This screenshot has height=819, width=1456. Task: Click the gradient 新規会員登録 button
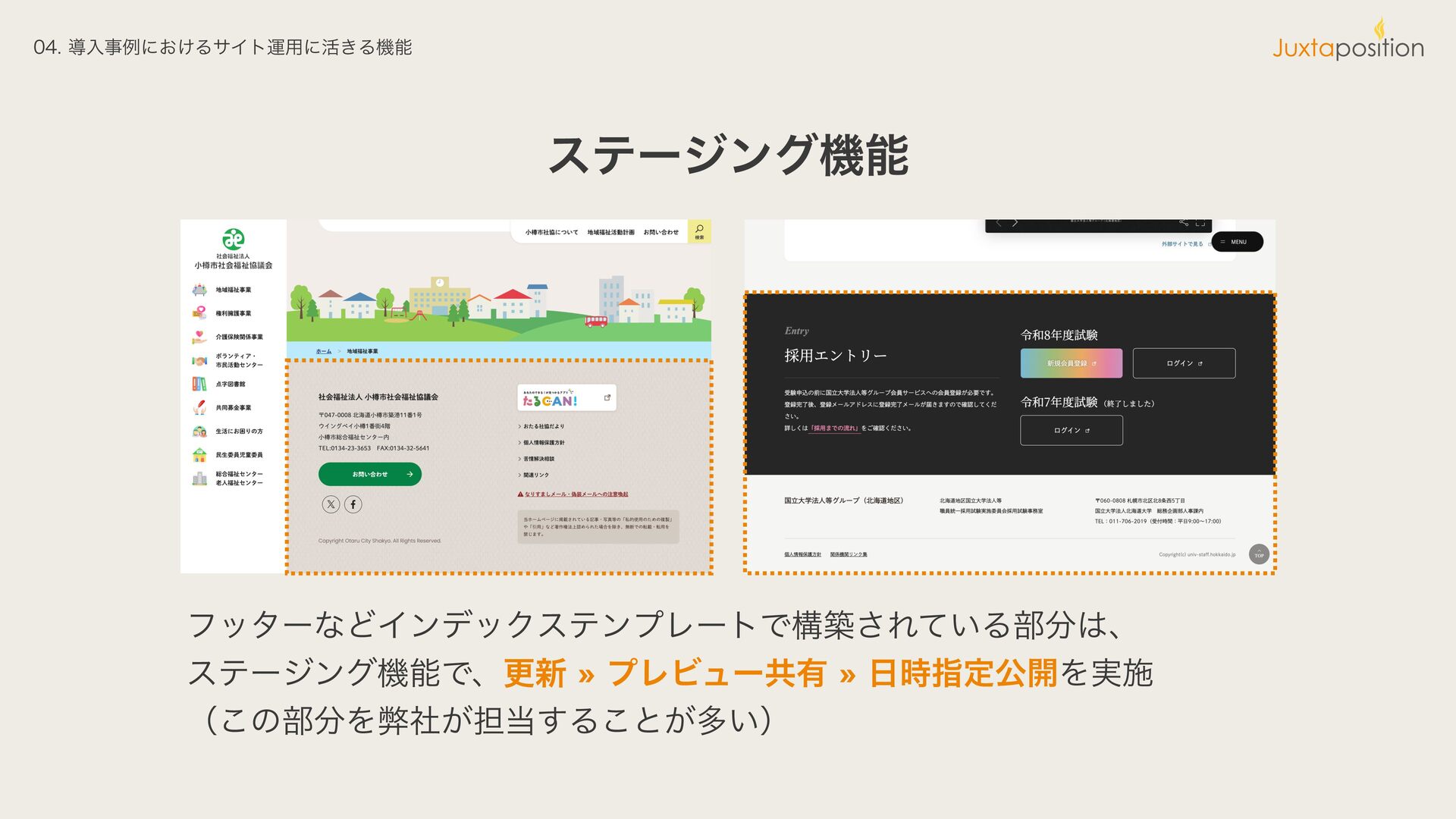(1071, 363)
